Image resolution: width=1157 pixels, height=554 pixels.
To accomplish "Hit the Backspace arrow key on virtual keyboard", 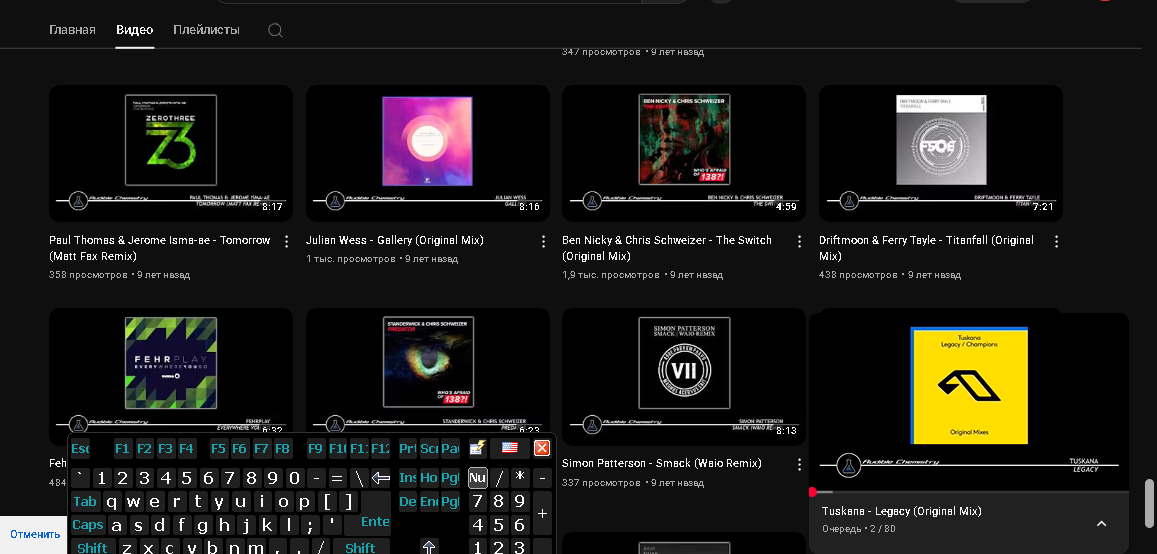I will [x=380, y=478].
